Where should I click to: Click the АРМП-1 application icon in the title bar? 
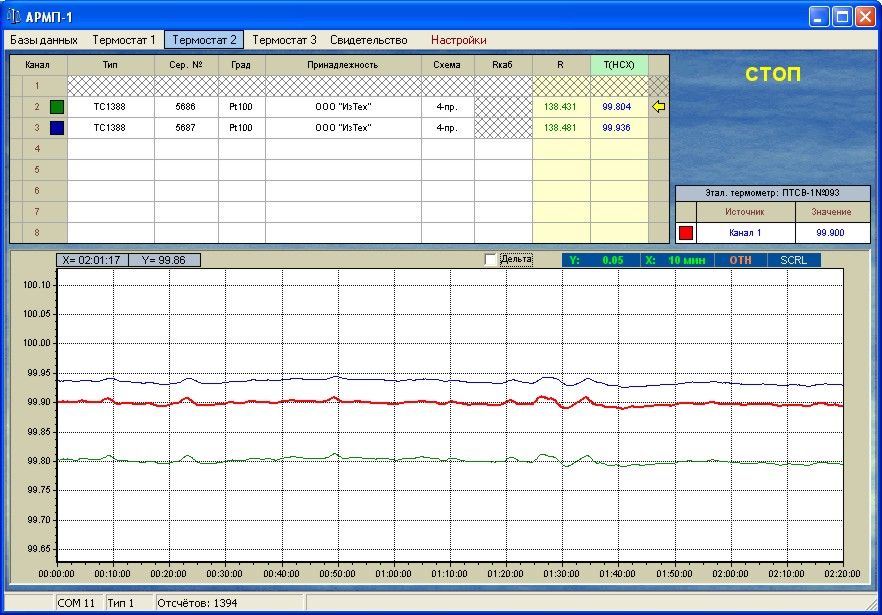tap(14, 16)
